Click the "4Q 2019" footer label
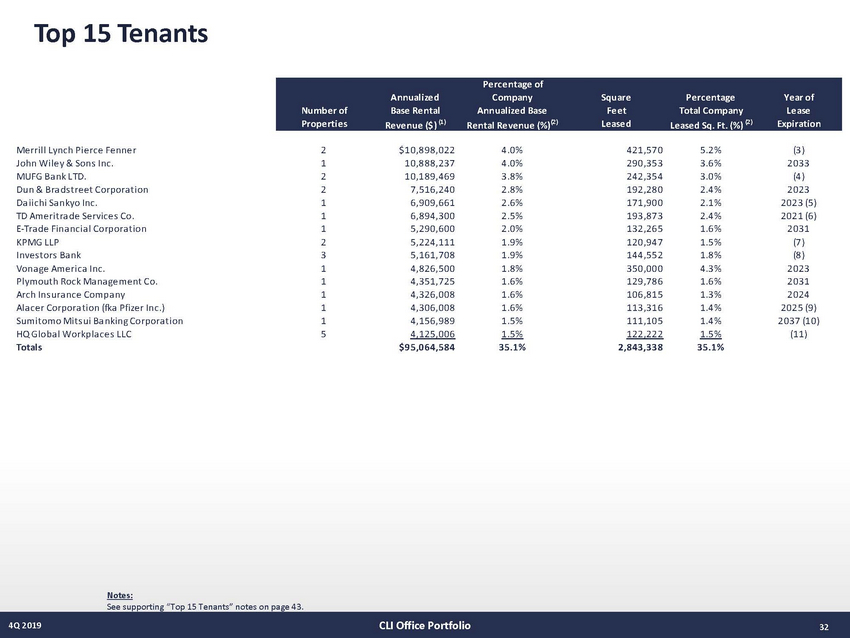This screenshot has height=638, width=850. [x=28, y=627]
